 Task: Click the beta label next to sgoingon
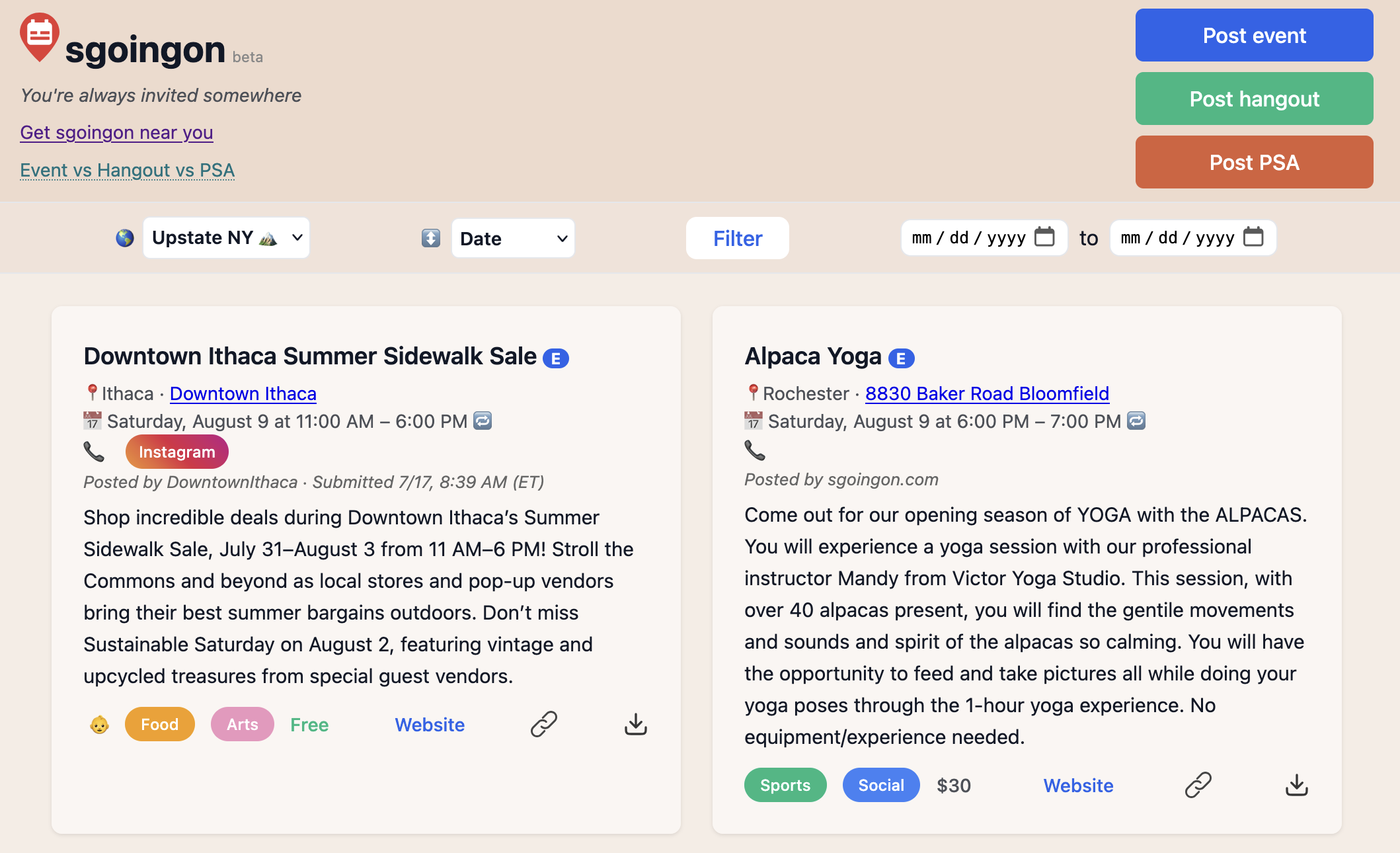click(x=248, y=58)
